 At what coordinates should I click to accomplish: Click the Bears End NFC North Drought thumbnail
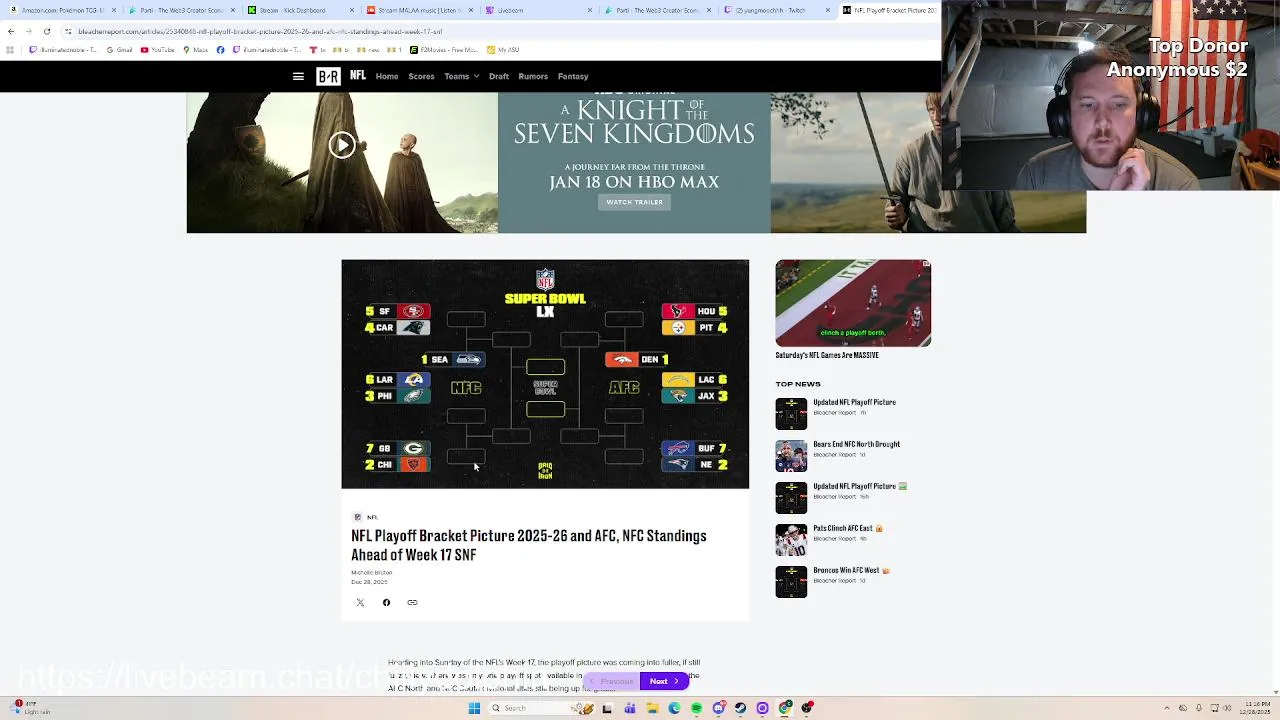point(791,456)
